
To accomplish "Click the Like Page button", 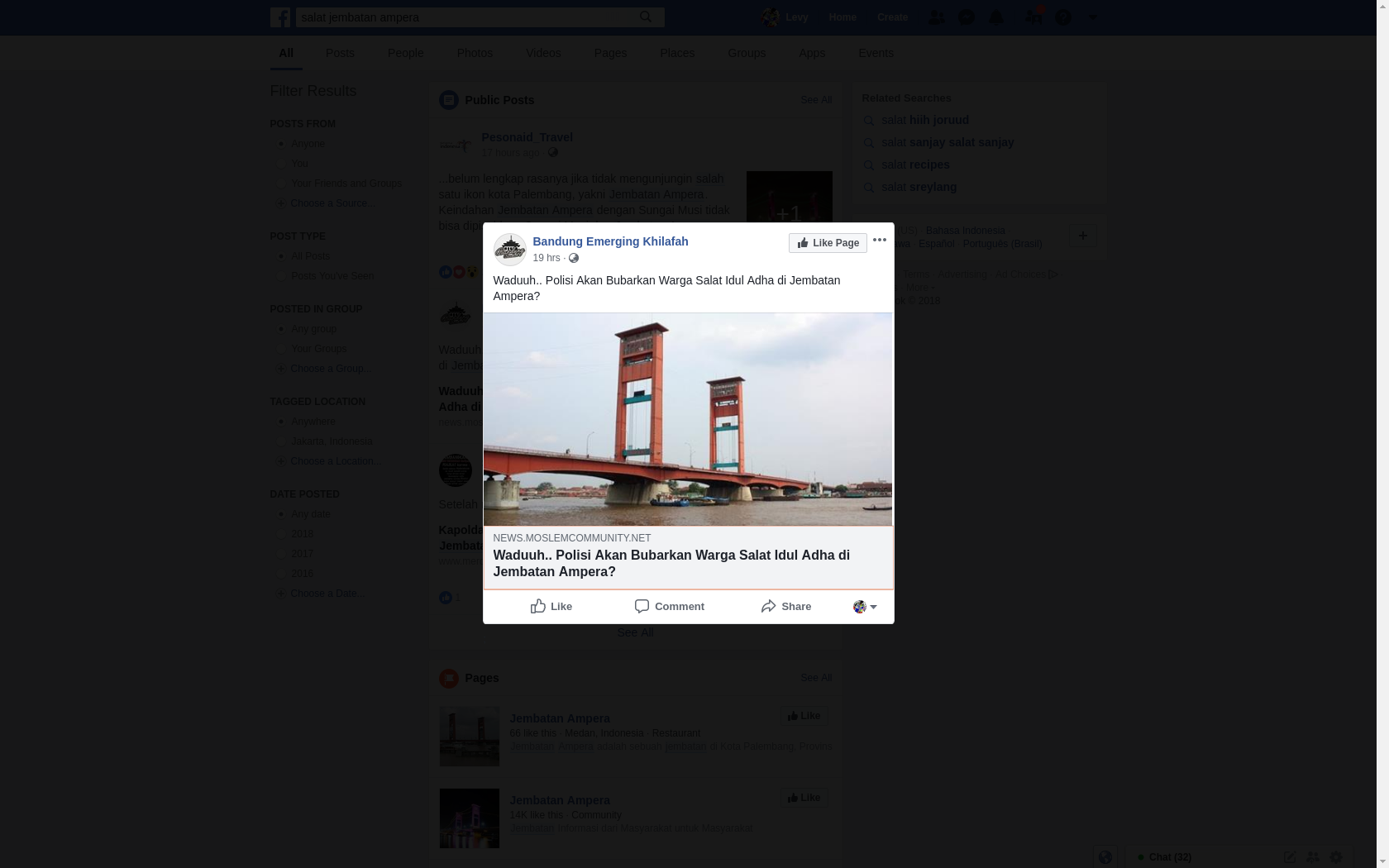I will tap(828, 243).
